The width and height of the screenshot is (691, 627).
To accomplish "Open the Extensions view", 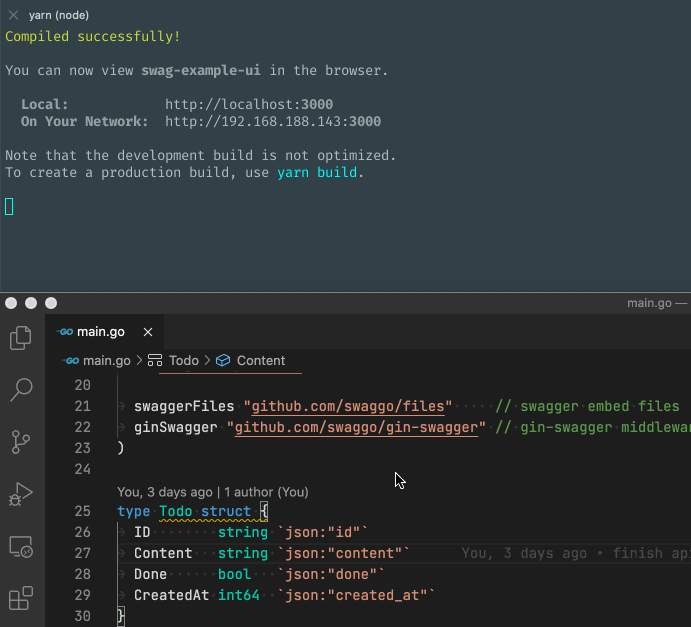I will coord(21,599).
